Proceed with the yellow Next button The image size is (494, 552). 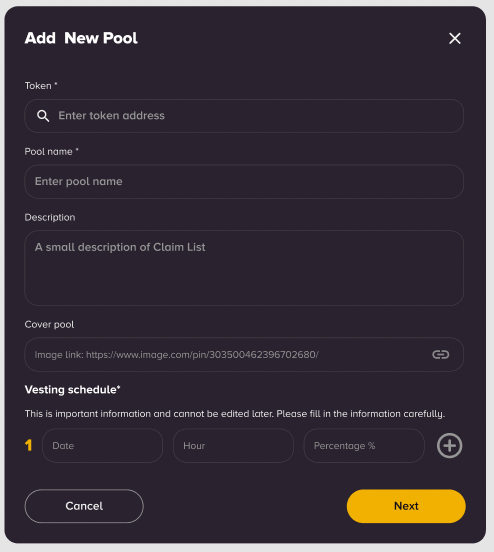pos(406,506)
